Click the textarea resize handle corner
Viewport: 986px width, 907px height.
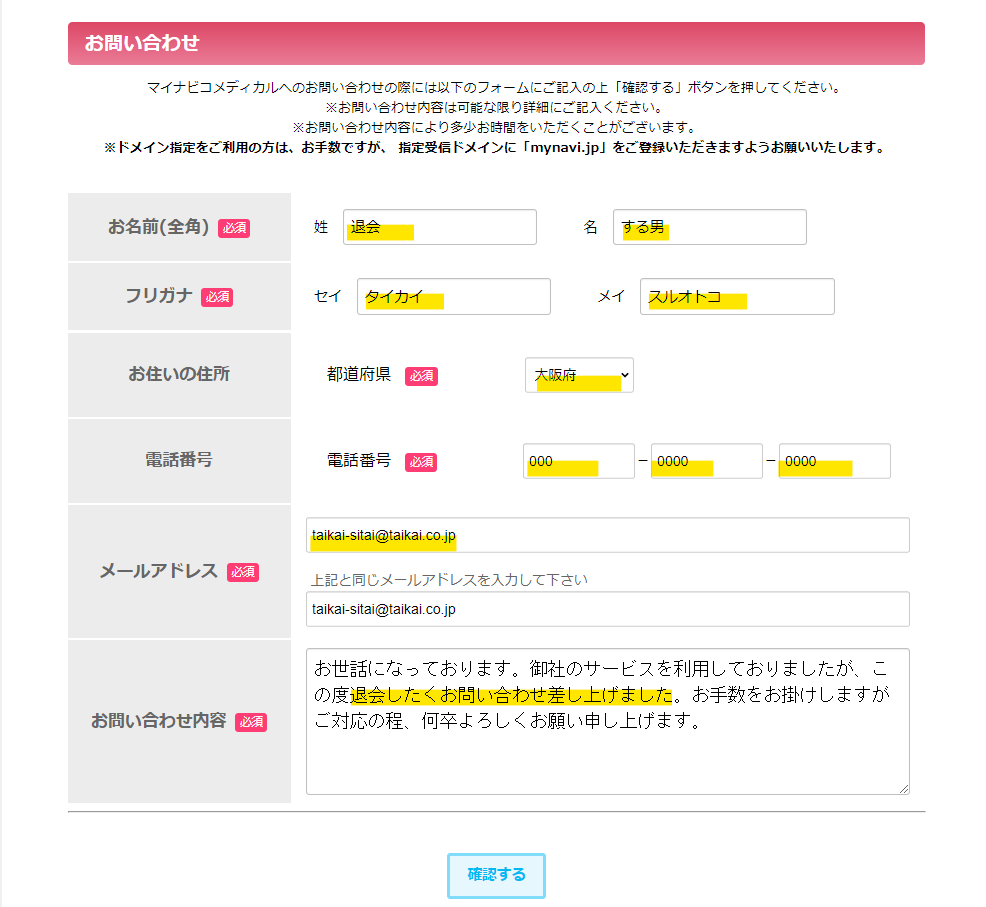tap(903, 788)
